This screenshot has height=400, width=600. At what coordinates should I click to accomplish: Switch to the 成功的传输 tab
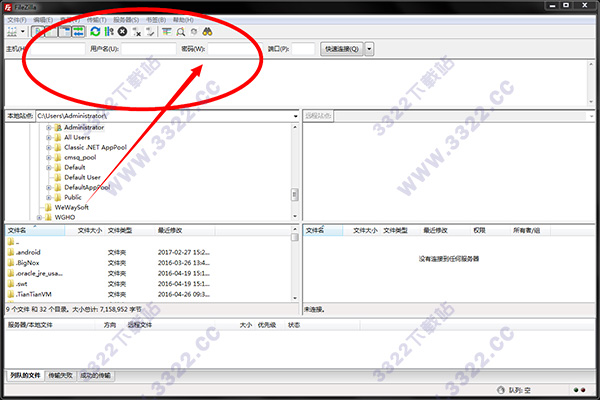pos(95,376)
